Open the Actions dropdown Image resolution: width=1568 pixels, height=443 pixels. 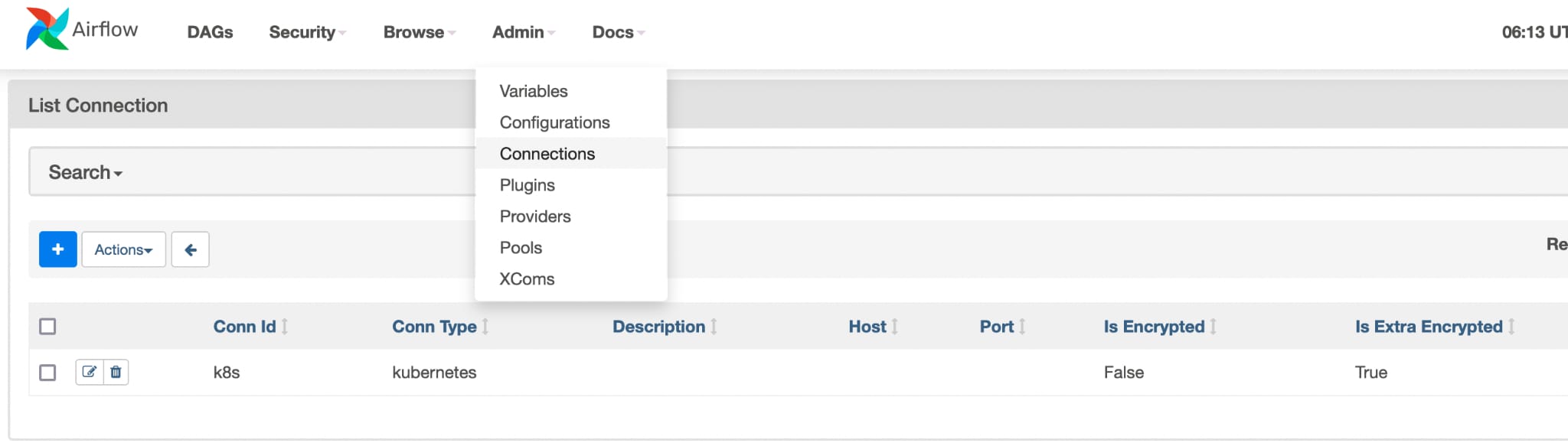pos(123,249)
